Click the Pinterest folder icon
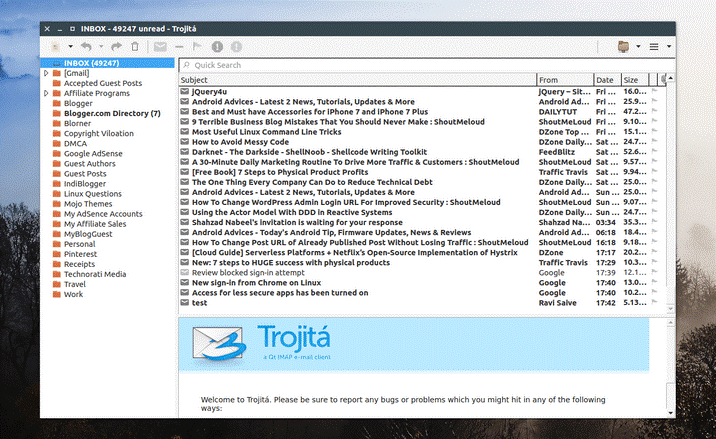 click(57, 254)
